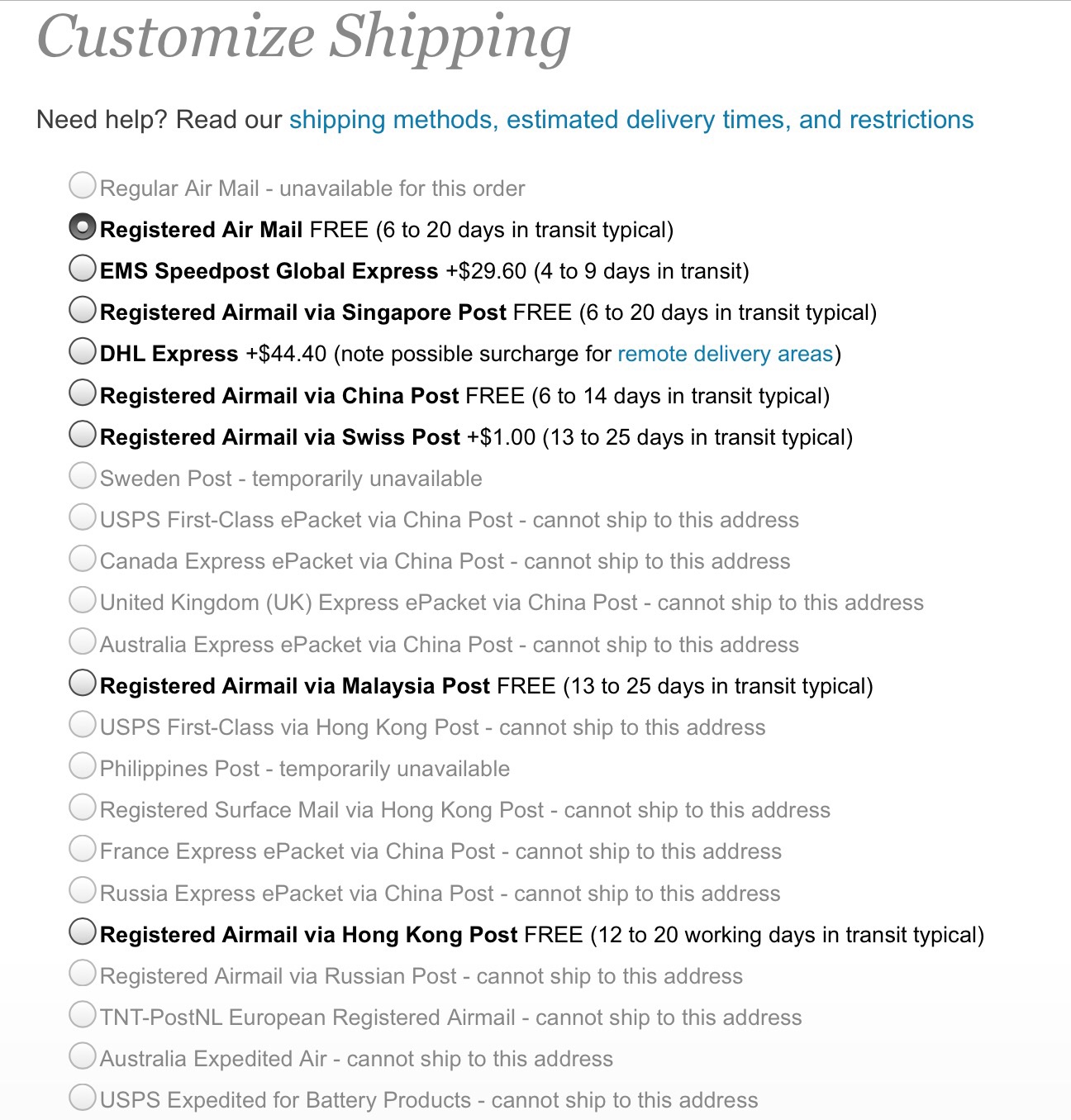Viewport: 1071px width, 1120px height.
Task: Pick the DHL Express radio option
Action: 83,350
